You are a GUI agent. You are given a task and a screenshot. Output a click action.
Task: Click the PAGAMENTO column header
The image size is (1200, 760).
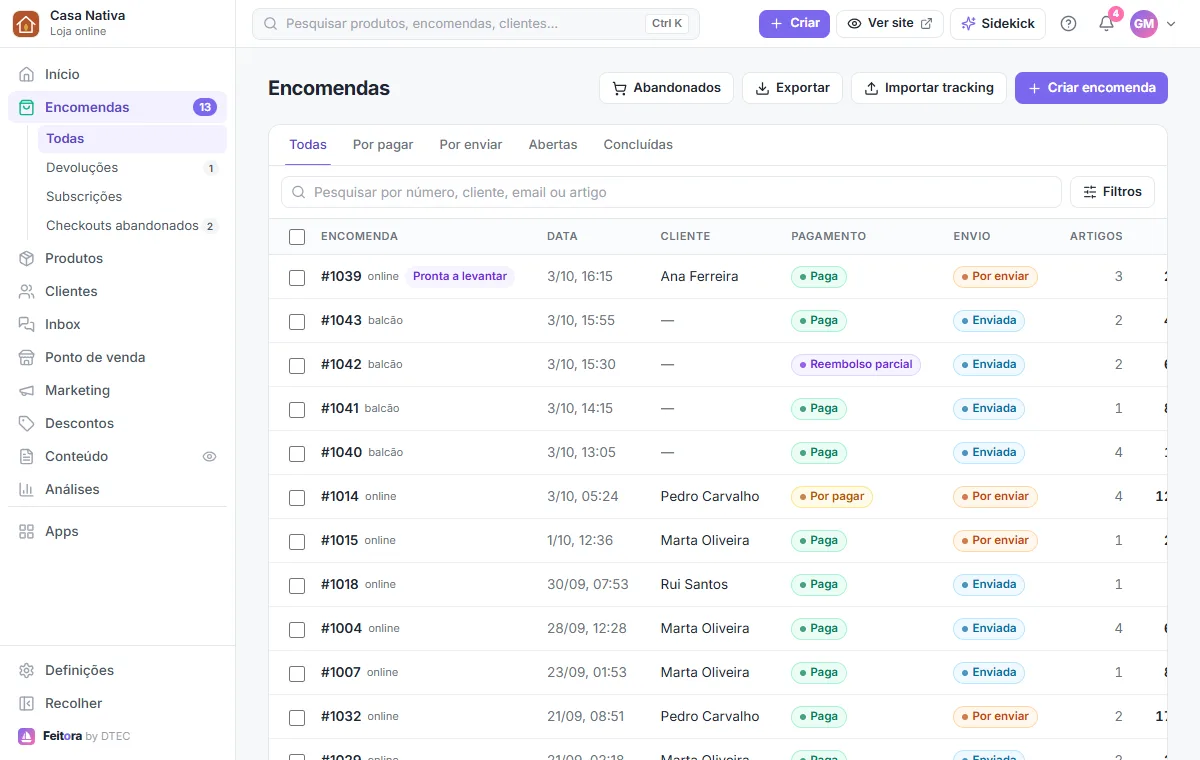(828, 237)
